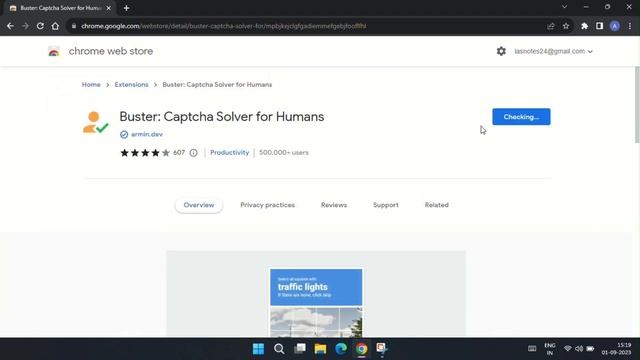This screenshot has height=360, width=640.
Task: Open the Related tab
Action: (436, 205)
